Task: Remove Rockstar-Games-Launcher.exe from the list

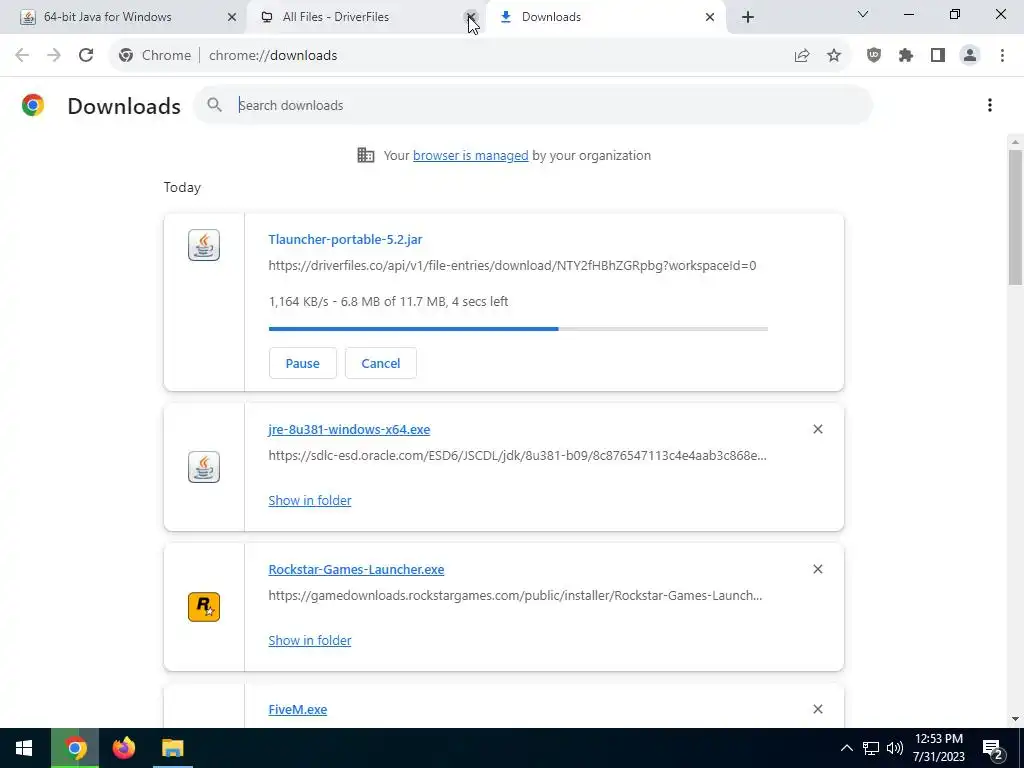Action: point(818,569)
